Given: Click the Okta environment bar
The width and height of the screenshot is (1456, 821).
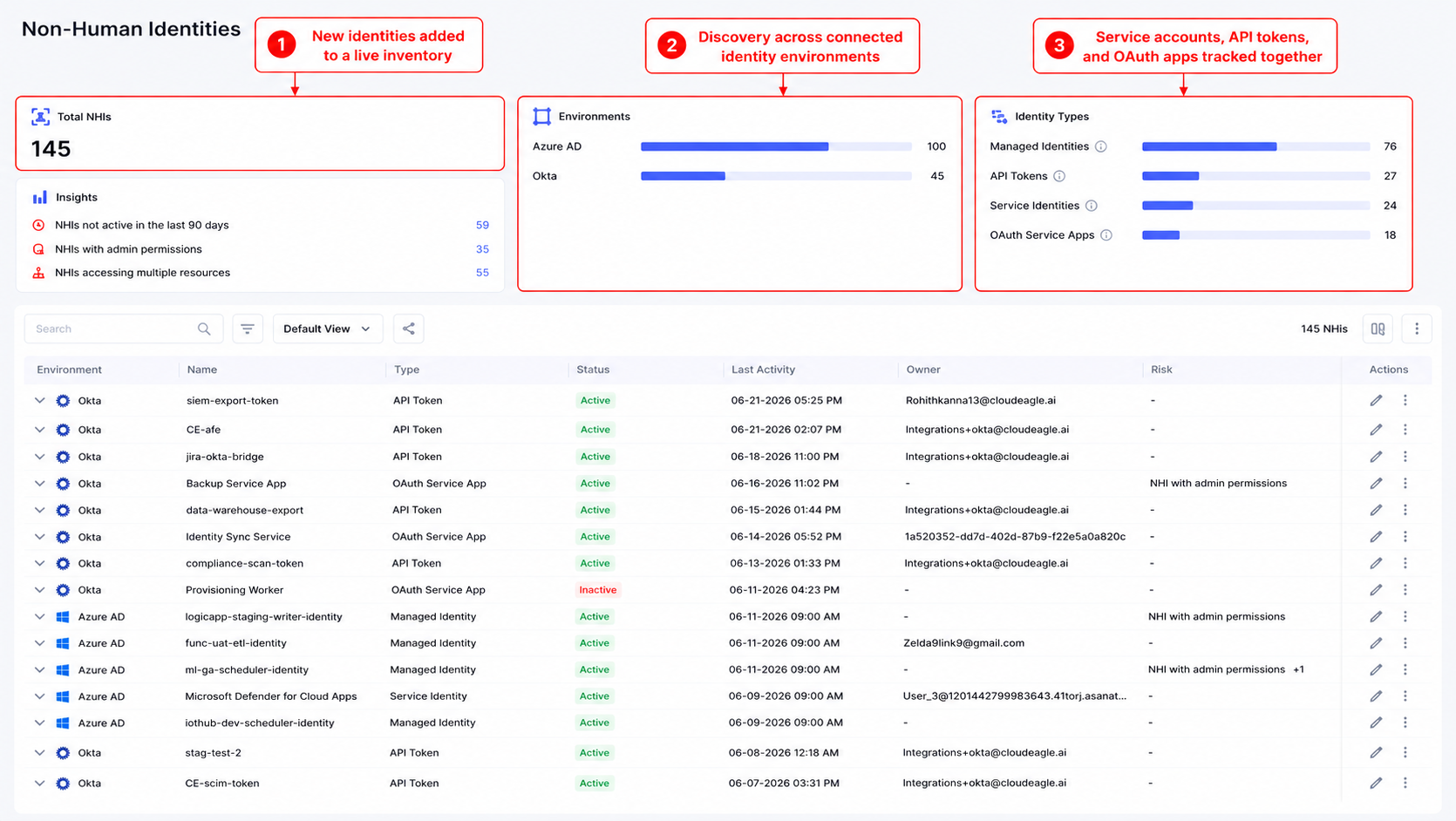Looking at the screenshot, I should pyautogui.click(x=776, y=176).
